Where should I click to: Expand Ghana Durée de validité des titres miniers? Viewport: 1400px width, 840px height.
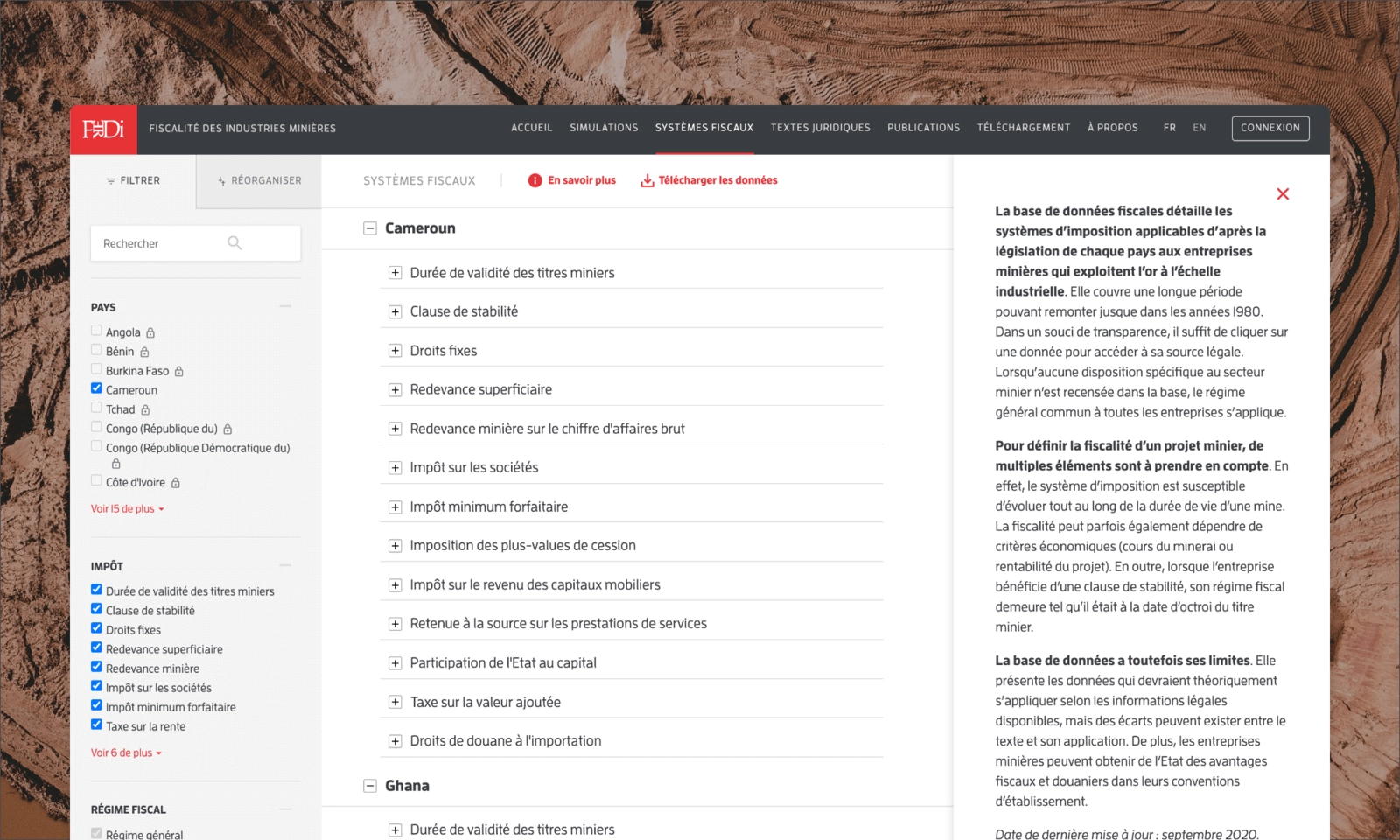click(395, 830)
